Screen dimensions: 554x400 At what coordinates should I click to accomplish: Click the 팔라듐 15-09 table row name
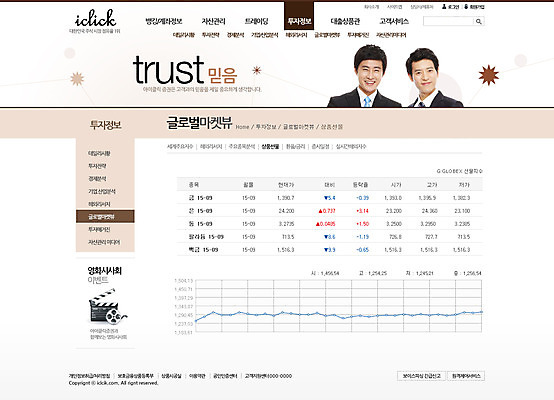(x=206, y=237)
